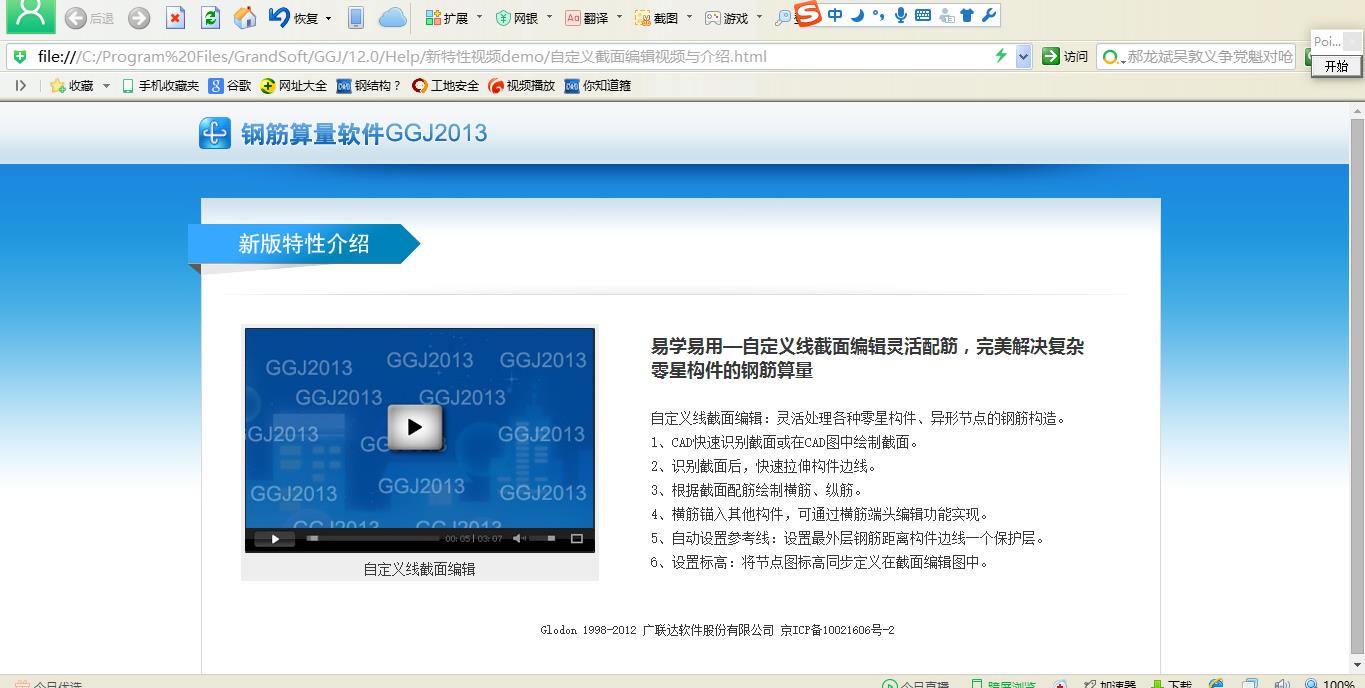Go back with the 后退 button
1365x688 pixels.
[89, 18]
